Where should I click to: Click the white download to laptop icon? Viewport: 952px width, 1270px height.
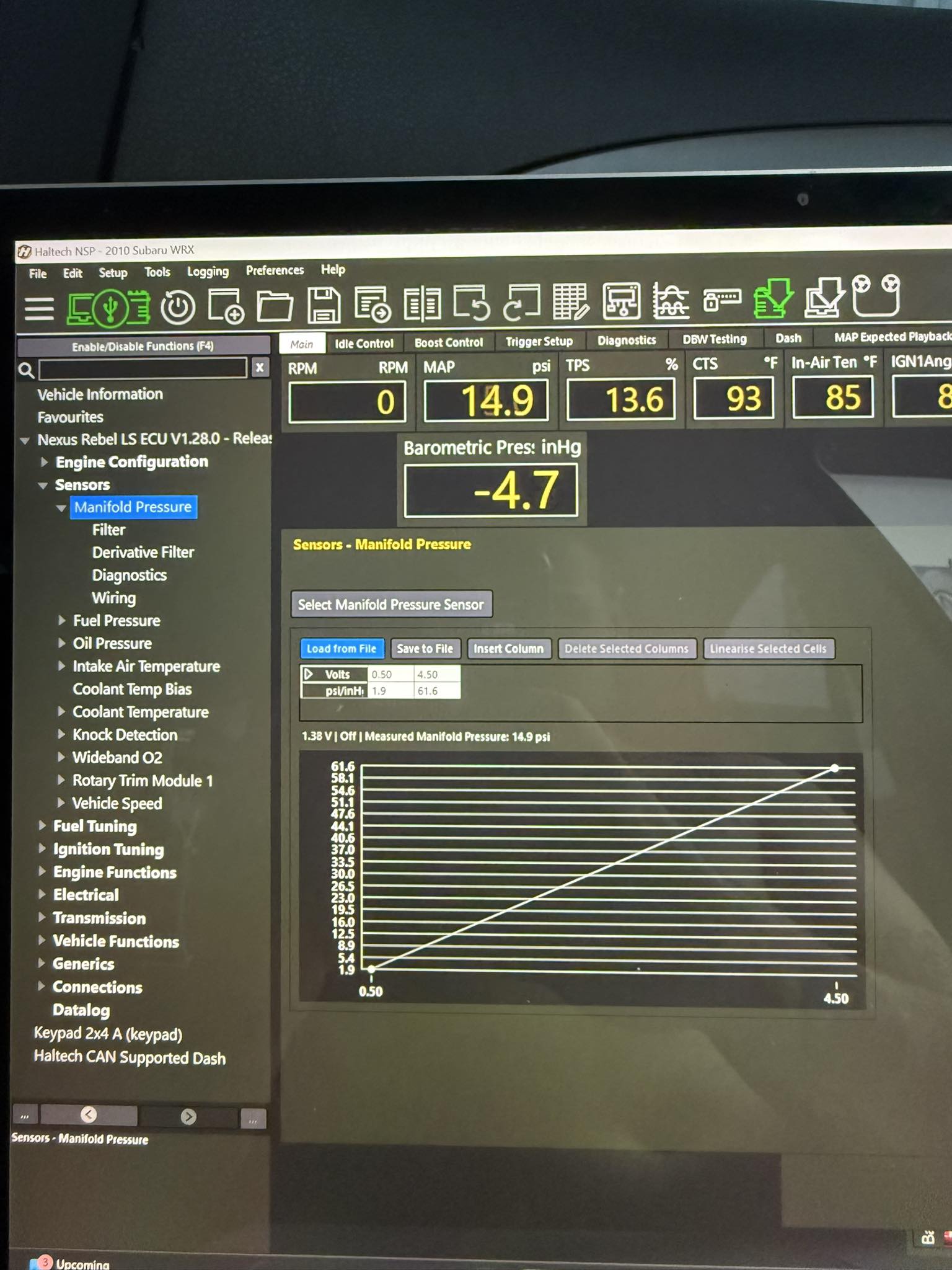pyautogui.click(x=824, y=297)
